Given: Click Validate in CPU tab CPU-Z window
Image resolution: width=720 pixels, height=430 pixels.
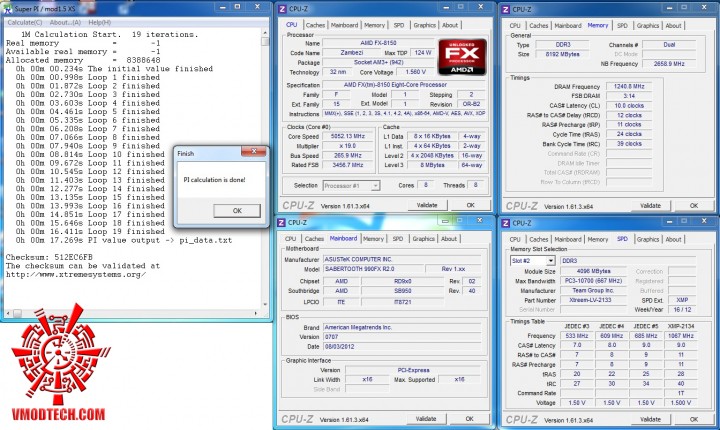Looking at the screenshot, I should (427, 205).
